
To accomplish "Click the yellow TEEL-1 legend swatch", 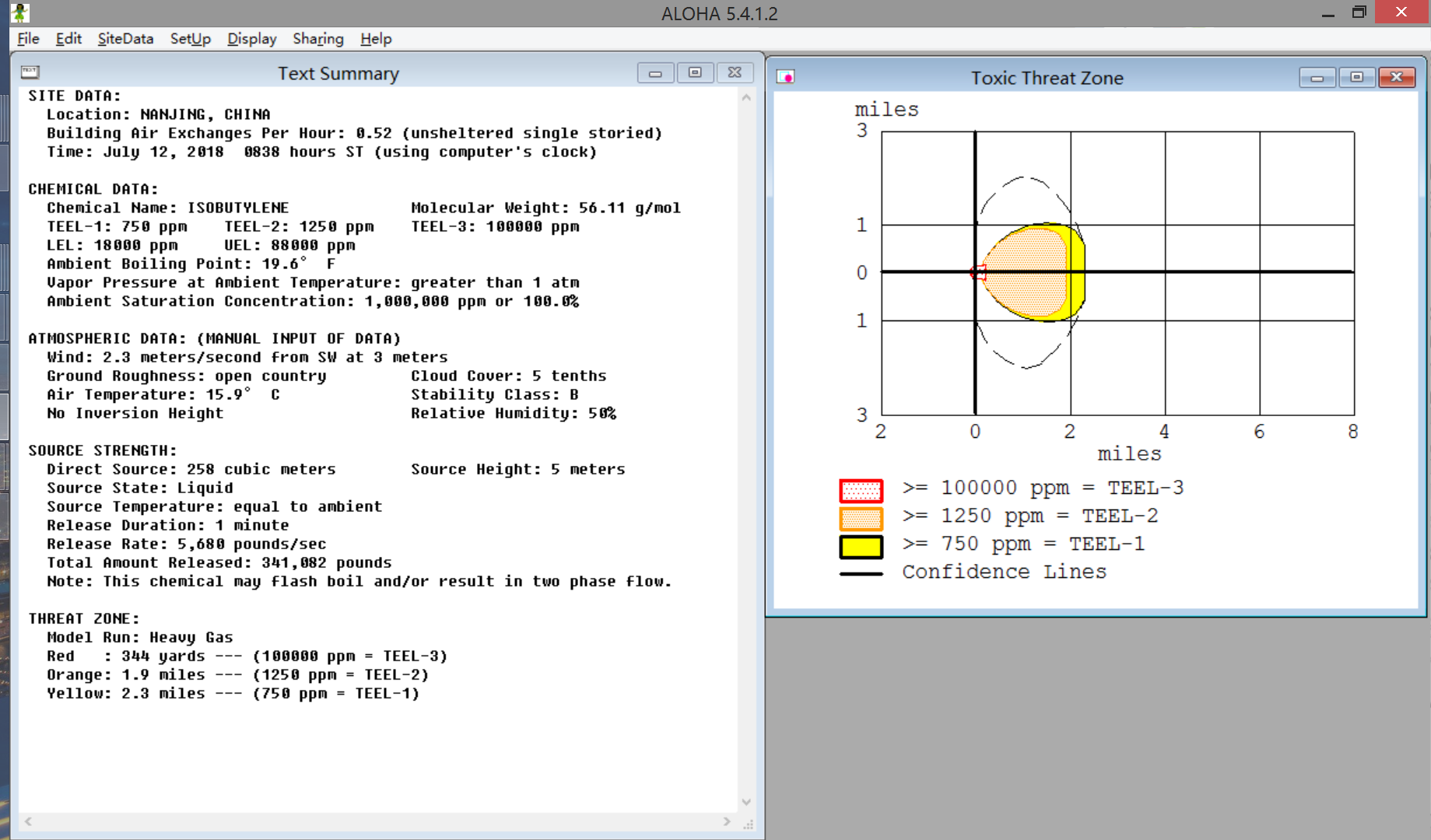I will 861,547.
